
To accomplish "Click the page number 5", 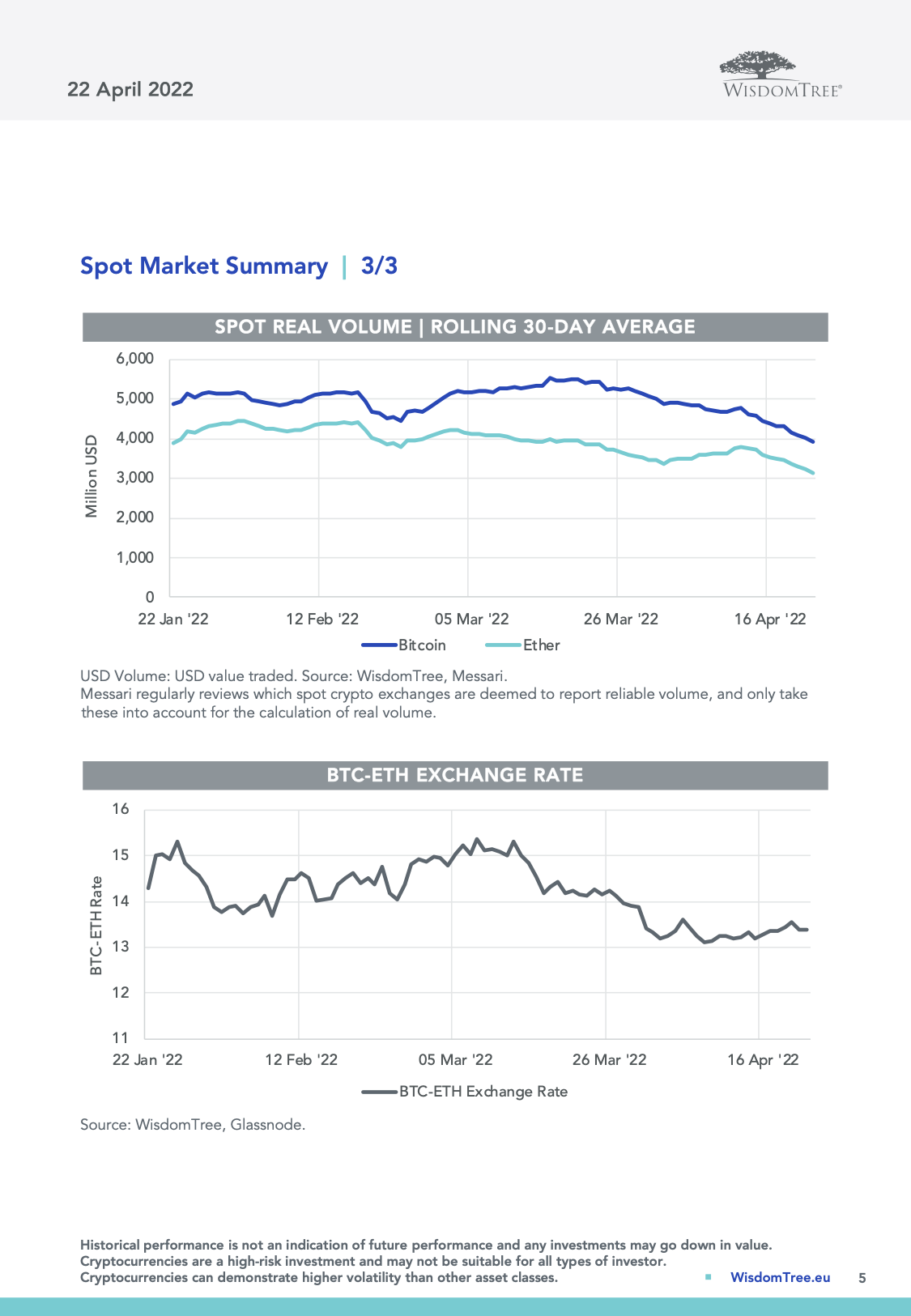I will pyautogui.click(x=862, y=1278).
